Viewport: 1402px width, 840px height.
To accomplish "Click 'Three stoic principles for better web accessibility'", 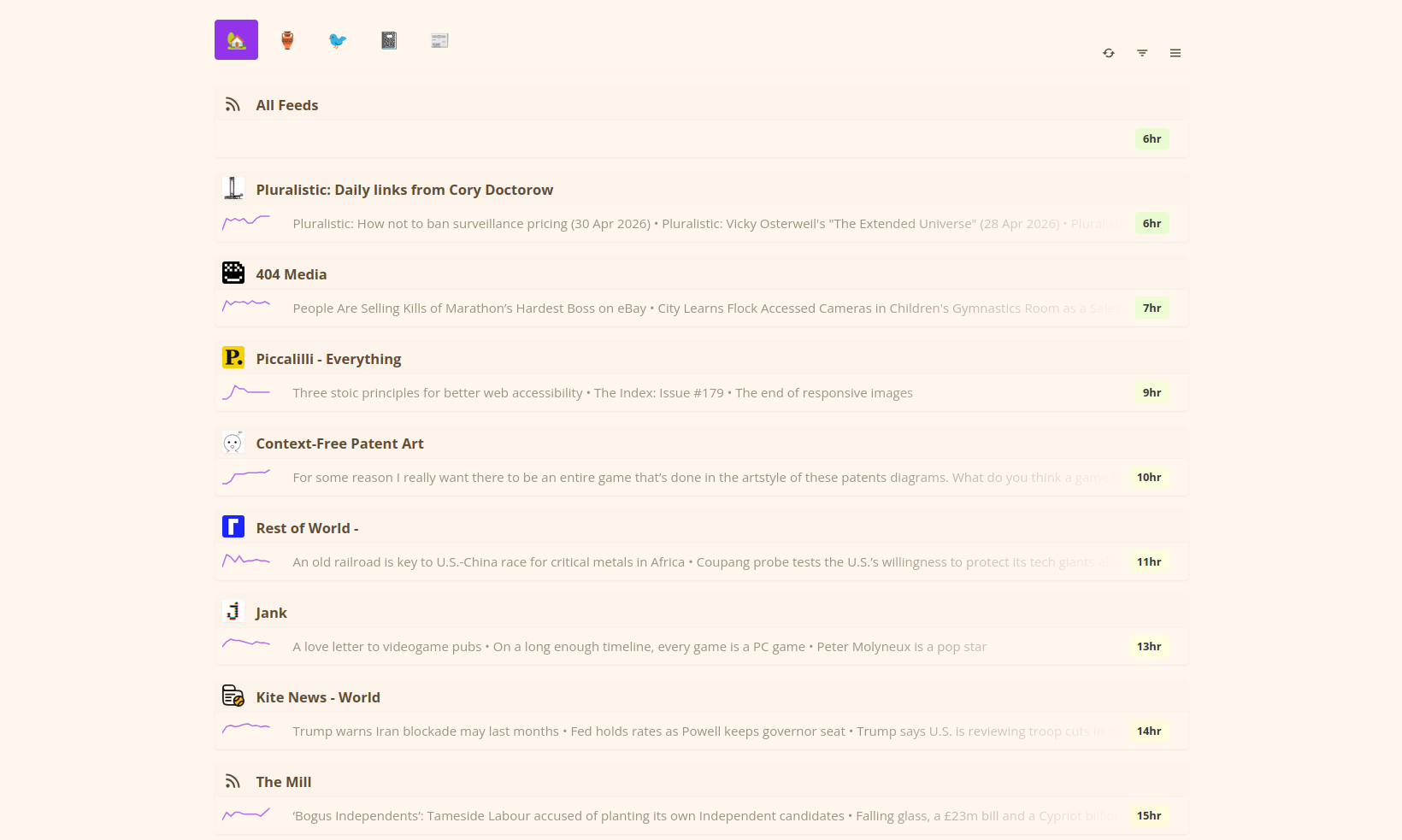I will click(x=438, y=393).
